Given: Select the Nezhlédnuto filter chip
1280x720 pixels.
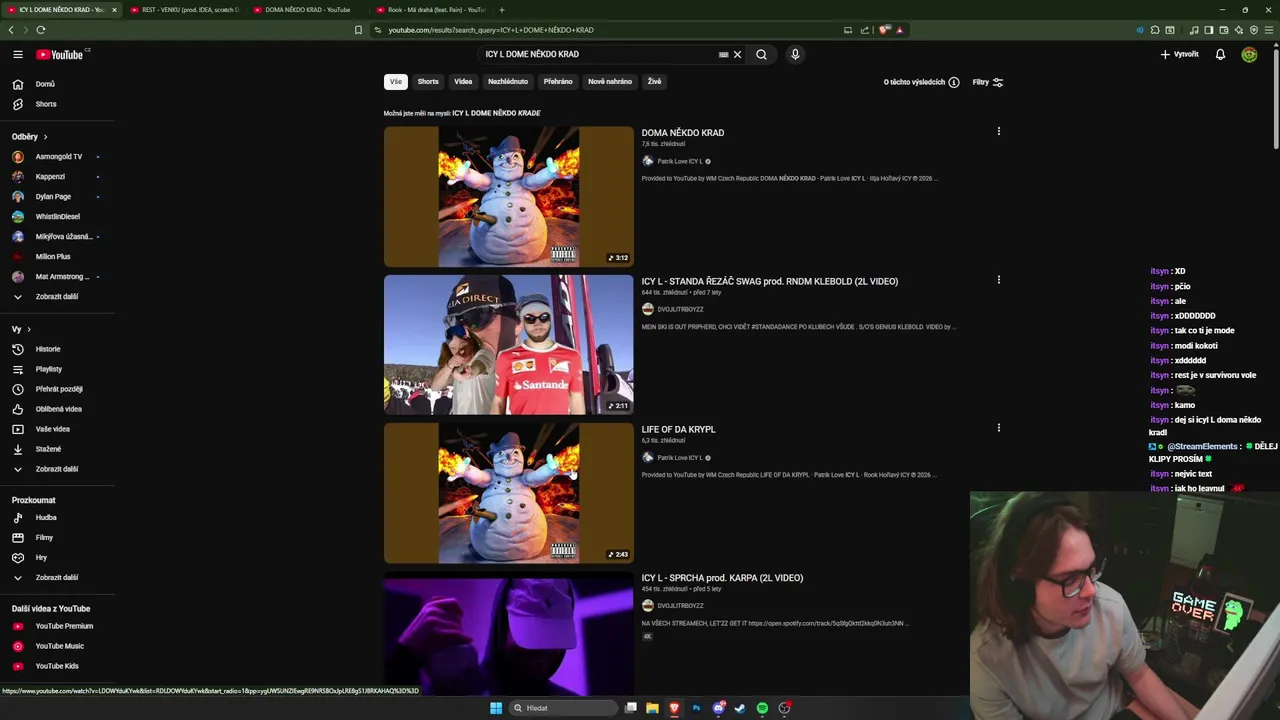Looking at the screenshot, I should [x=508, y=82].
